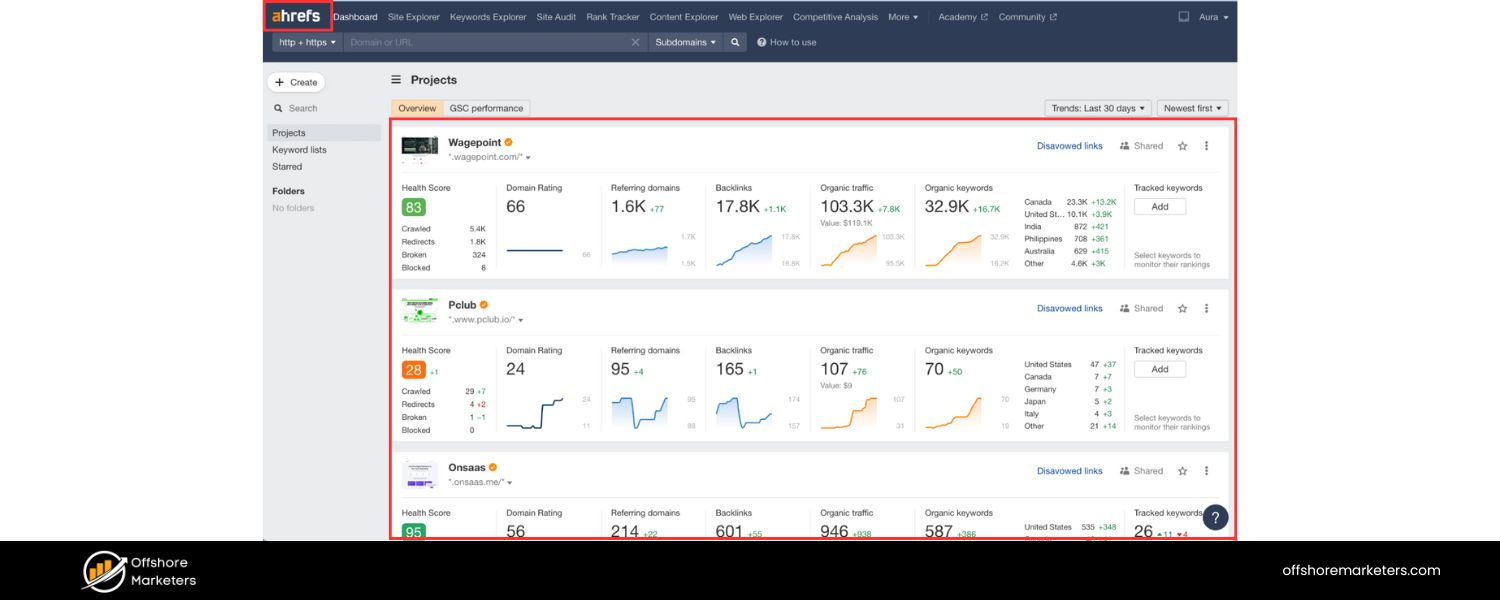Star the Pclub project
The width and height of the screenshot is (1500, 600).
coord(1182,309)
